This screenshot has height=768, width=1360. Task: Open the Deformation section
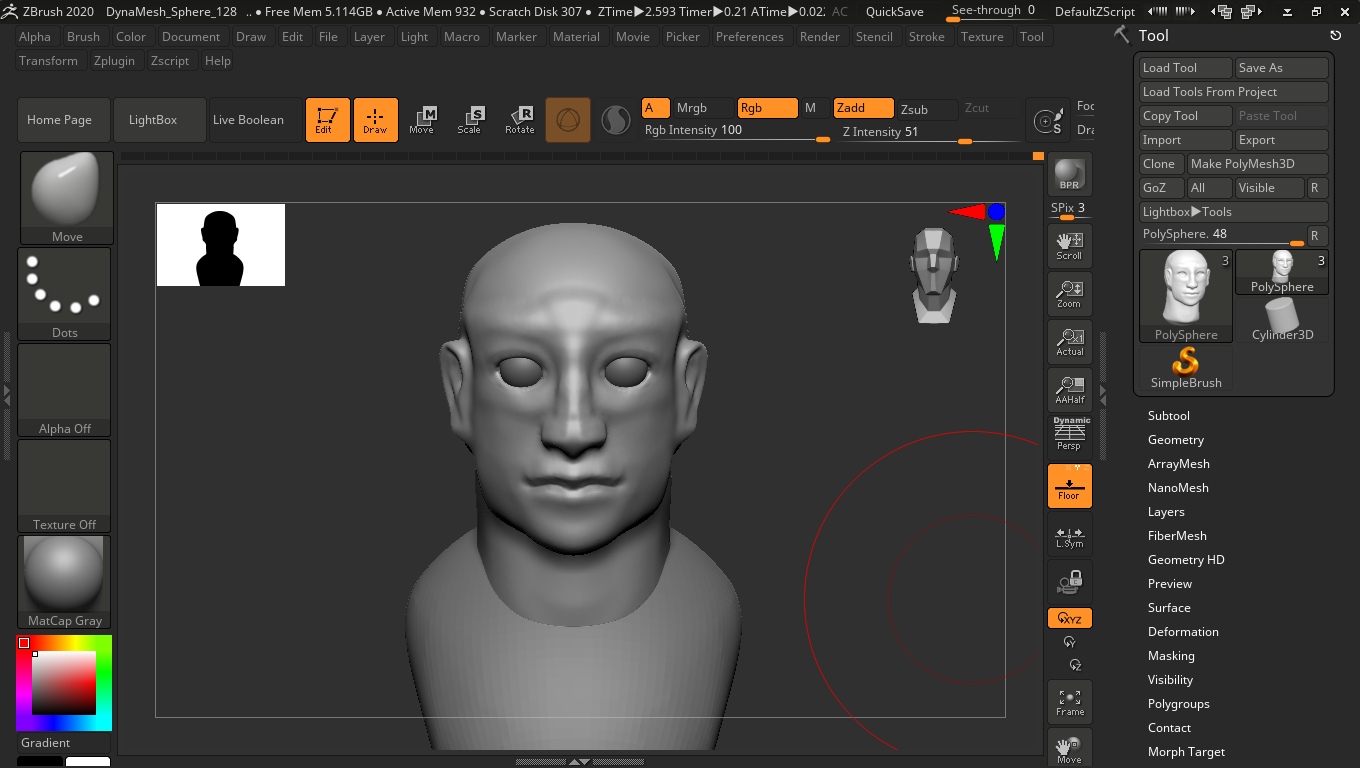point(1182,632)
